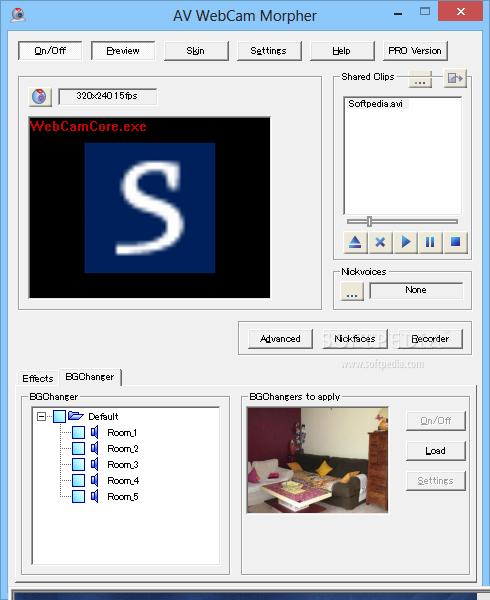Click Load in BGChangers to apply
The width and height of the screenshot is (490, 600).
(436, 451)
